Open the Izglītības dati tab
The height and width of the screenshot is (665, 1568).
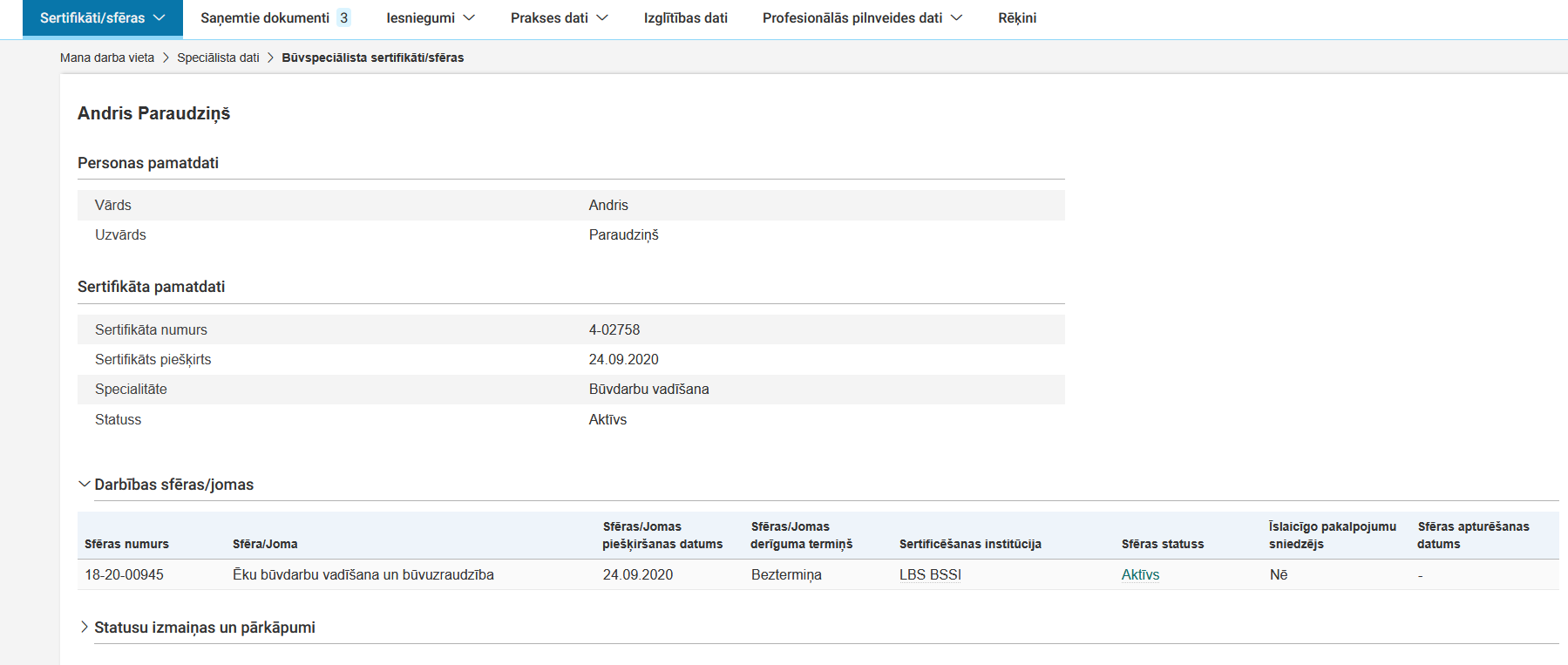tap(685, 18)
